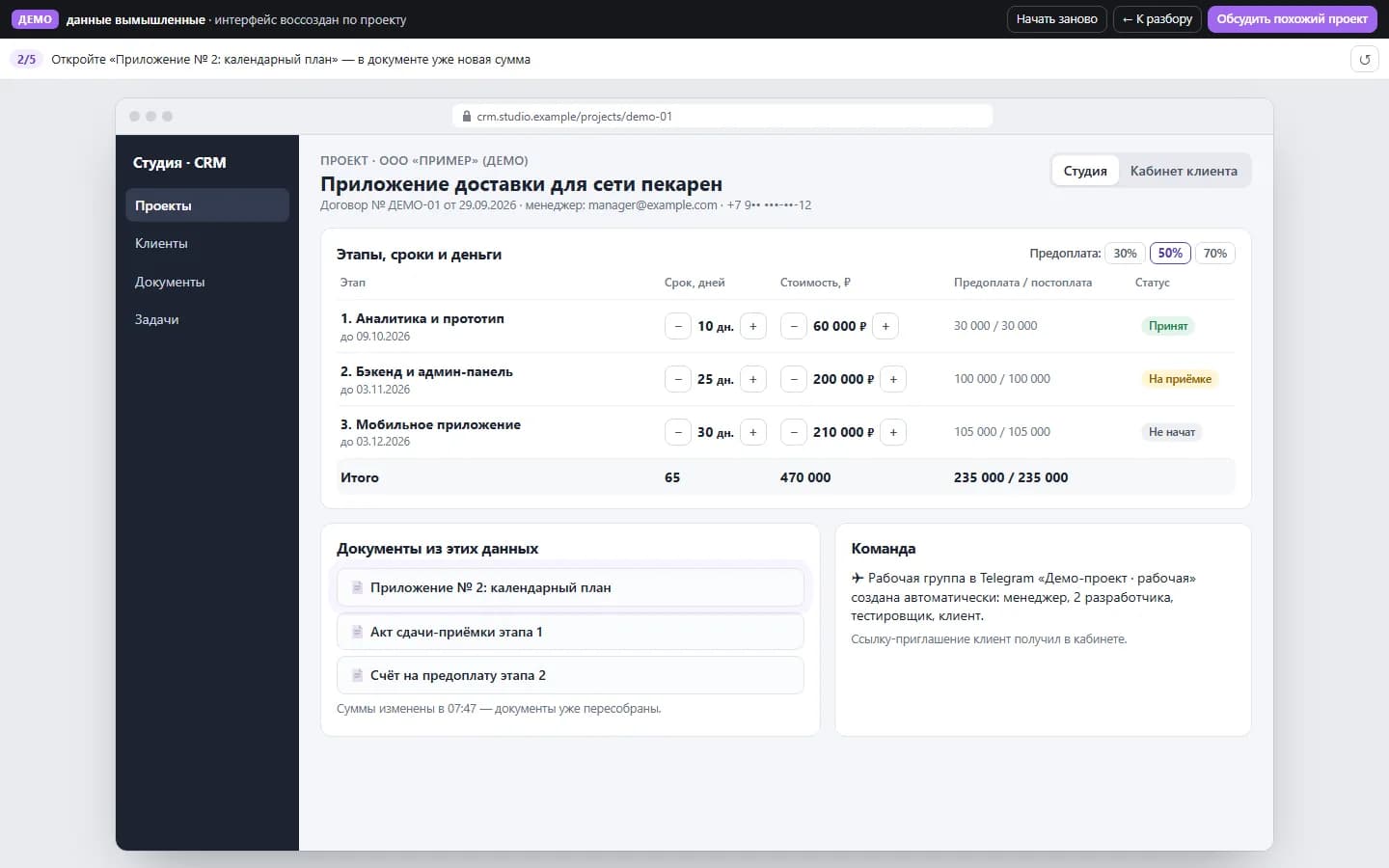Decrease days for Бэкенд и админ-панель
Image resolution: width=1389 pixels, height=868 pixels.
coord(678,379)
